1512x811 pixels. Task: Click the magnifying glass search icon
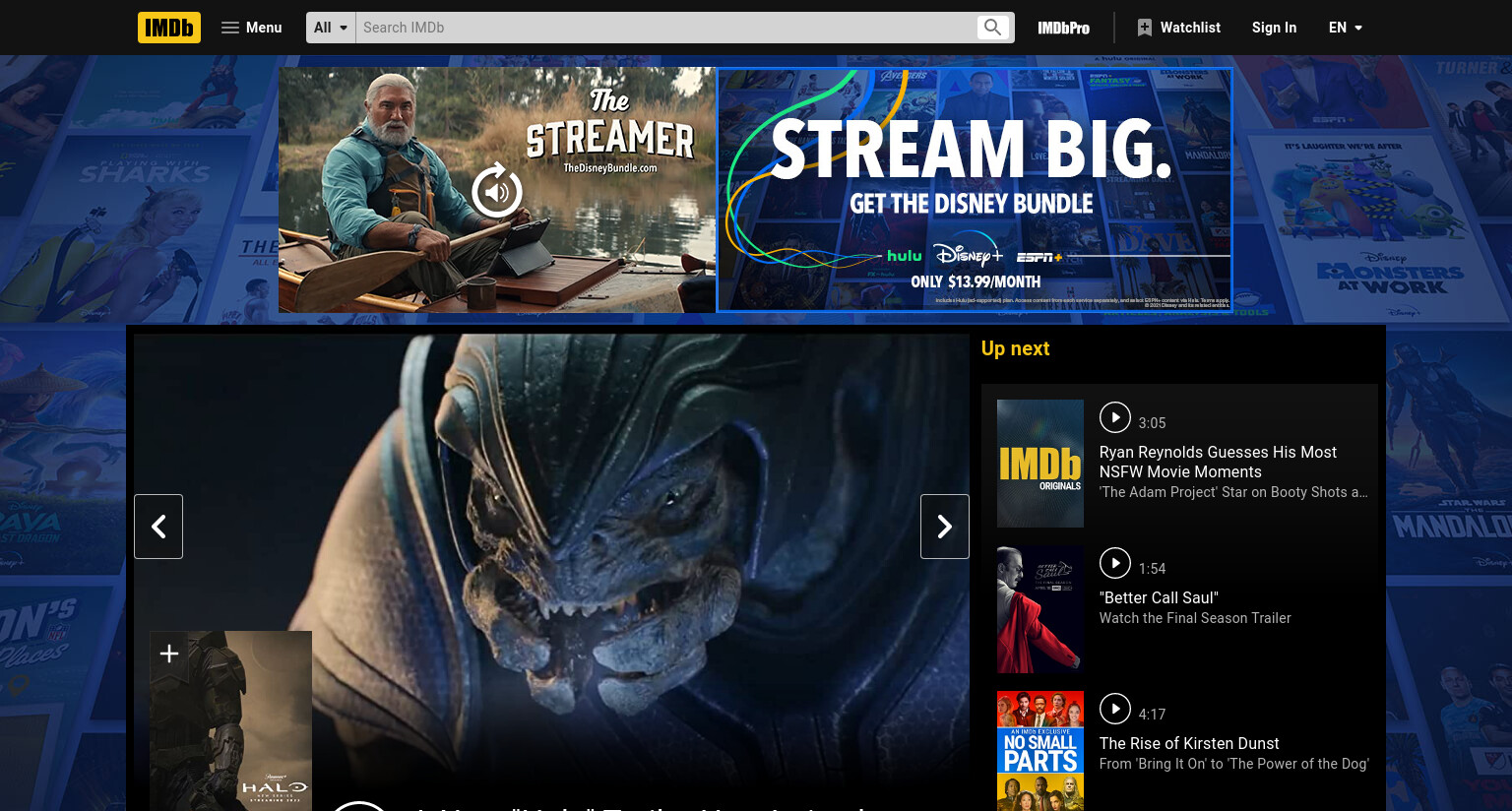coord(992,28)
